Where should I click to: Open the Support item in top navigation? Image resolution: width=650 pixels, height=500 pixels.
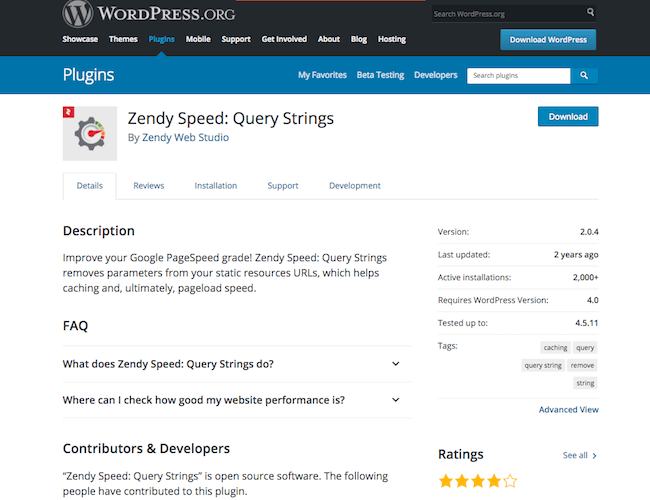(236, 39)
